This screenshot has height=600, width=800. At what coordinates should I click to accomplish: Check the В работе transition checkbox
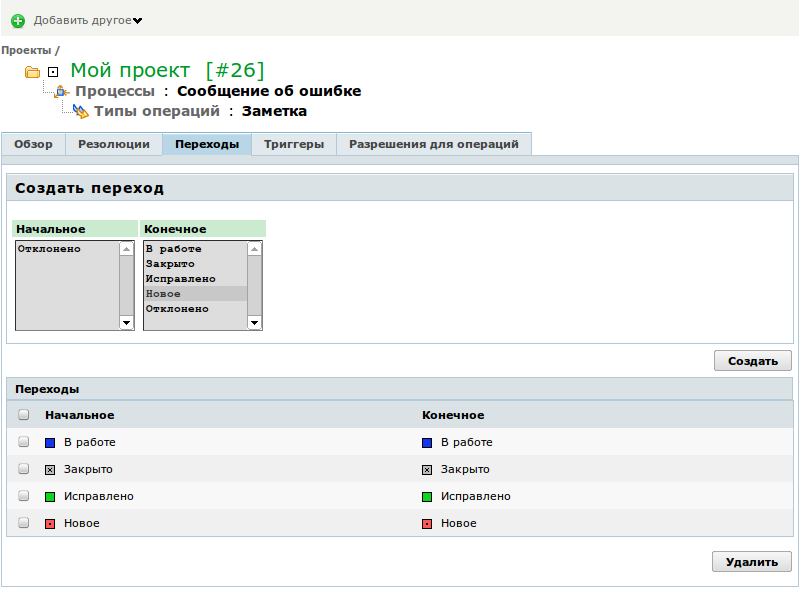pyautogui.click(x=24, y=442)
